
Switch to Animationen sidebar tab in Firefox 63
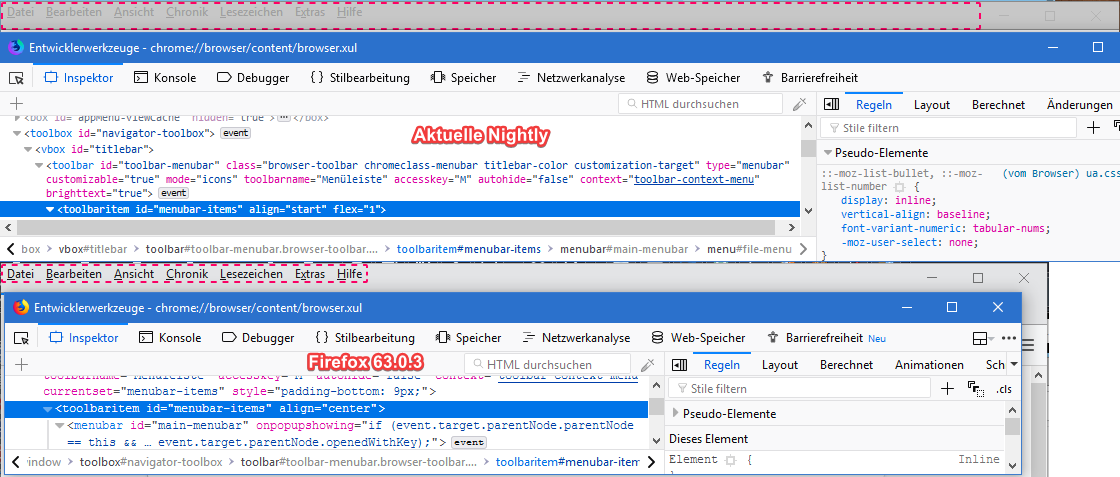(929, 365)
